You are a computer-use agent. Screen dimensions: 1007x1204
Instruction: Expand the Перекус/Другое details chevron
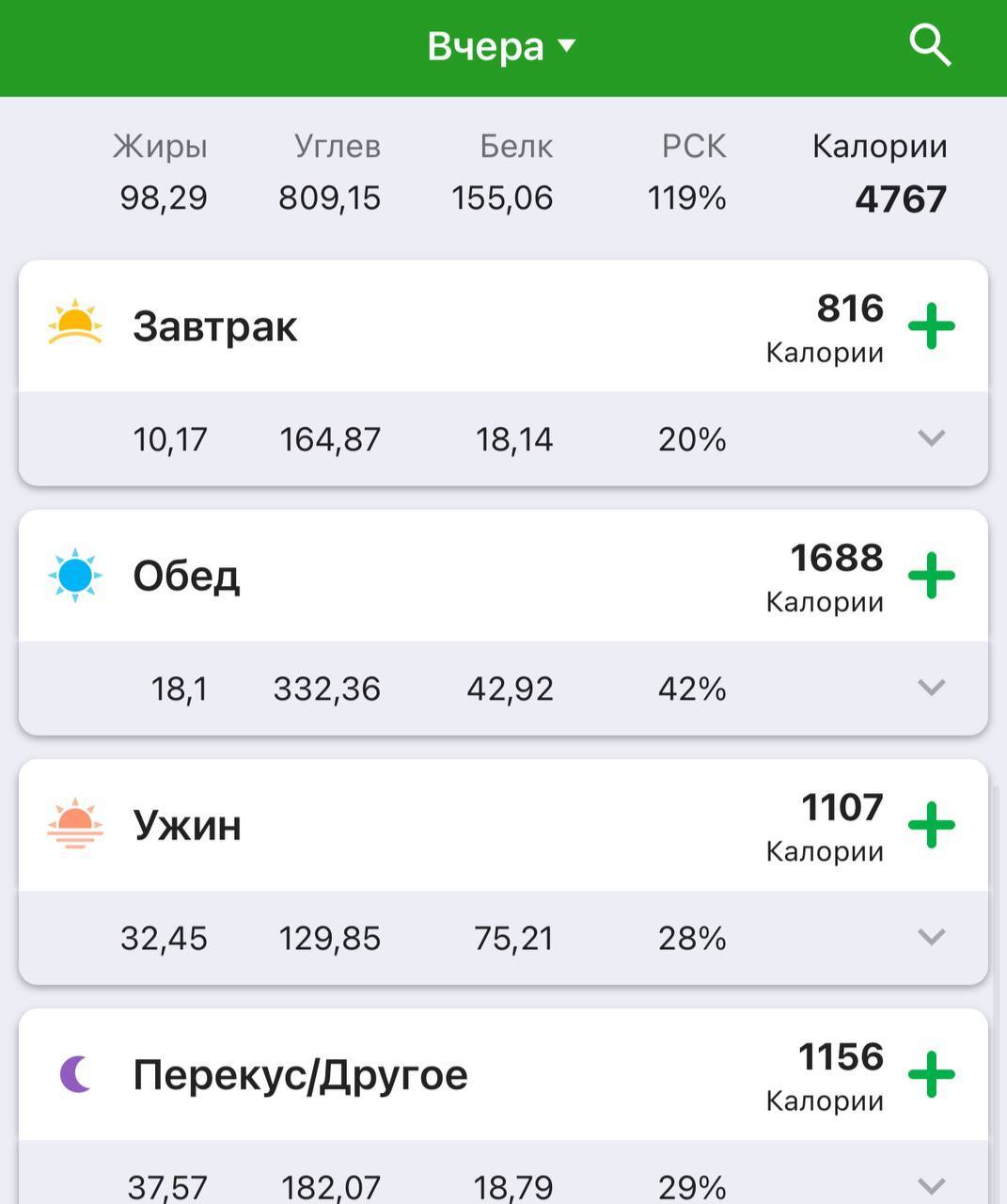pos(931,1185)
